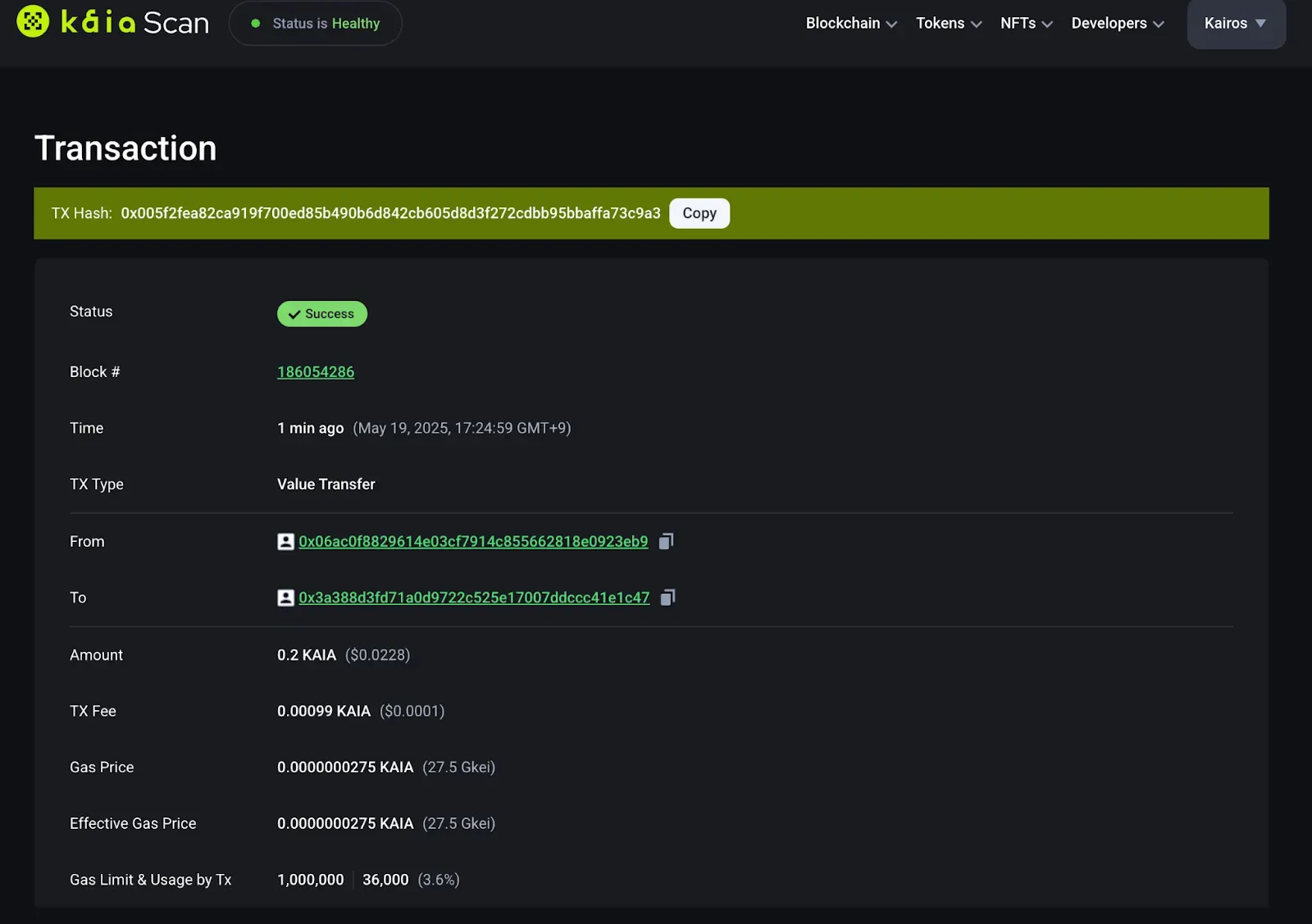
Task: Click the account icon beside From address
Action: coord(285,542)
